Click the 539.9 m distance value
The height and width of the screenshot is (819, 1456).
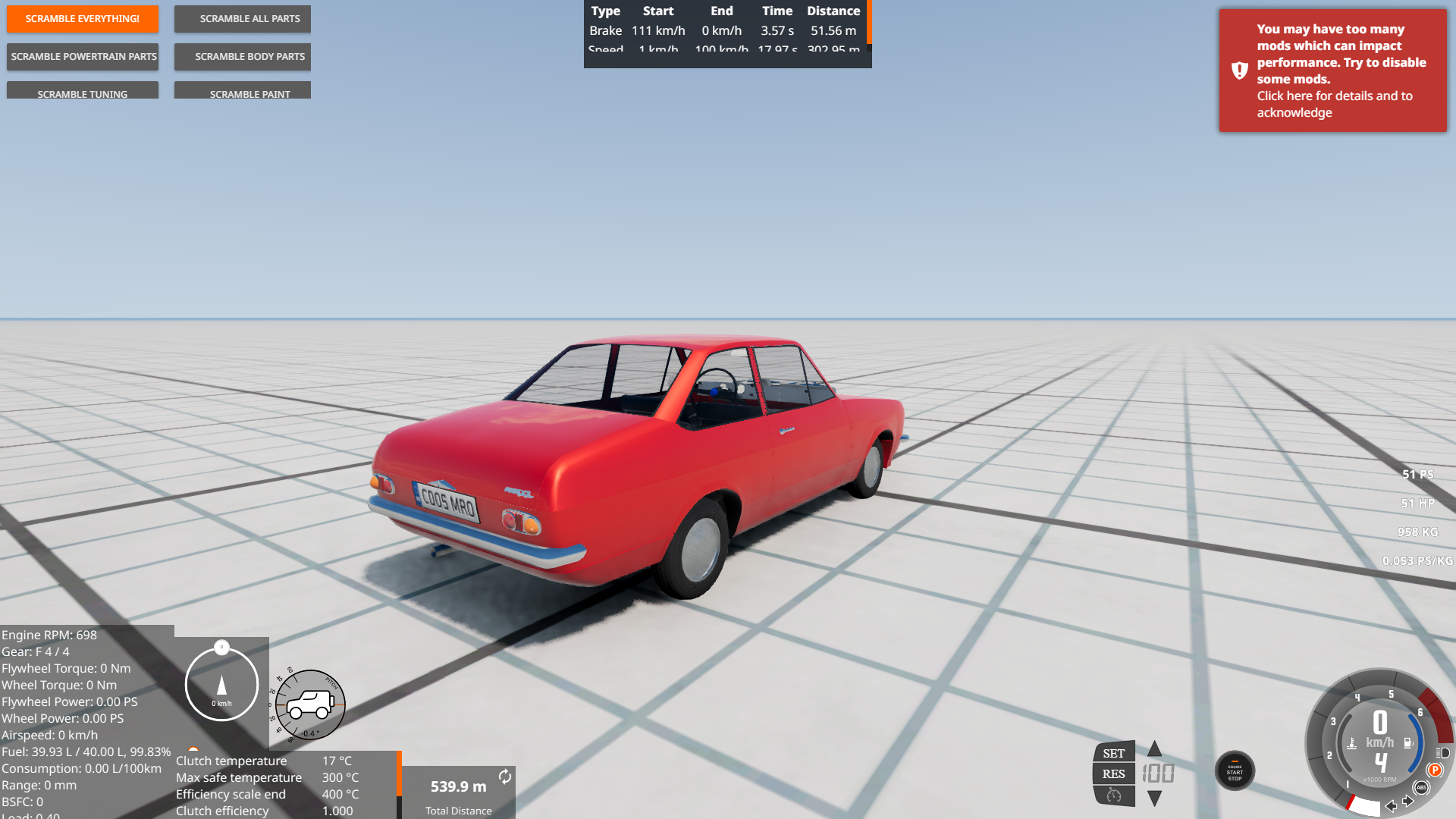coord(459,787)
